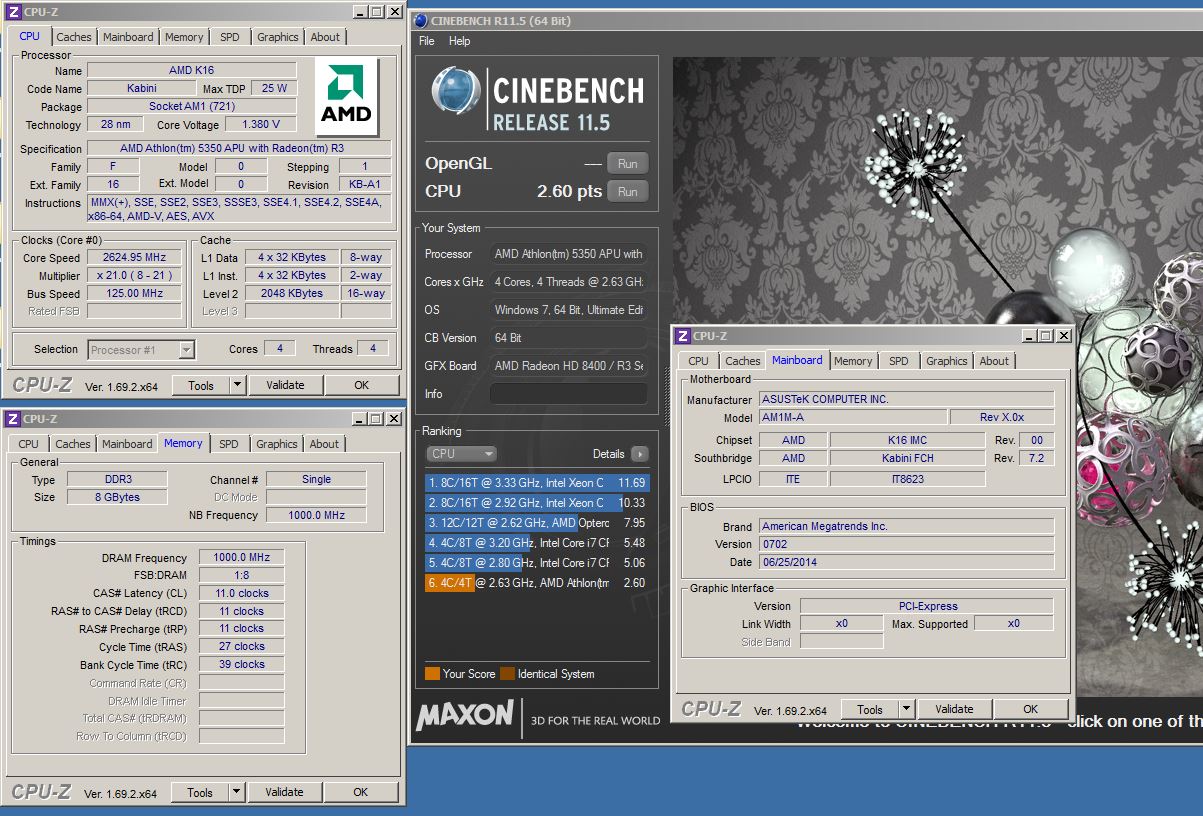Switch to About tab in CPU window

[x=325, y=37]
